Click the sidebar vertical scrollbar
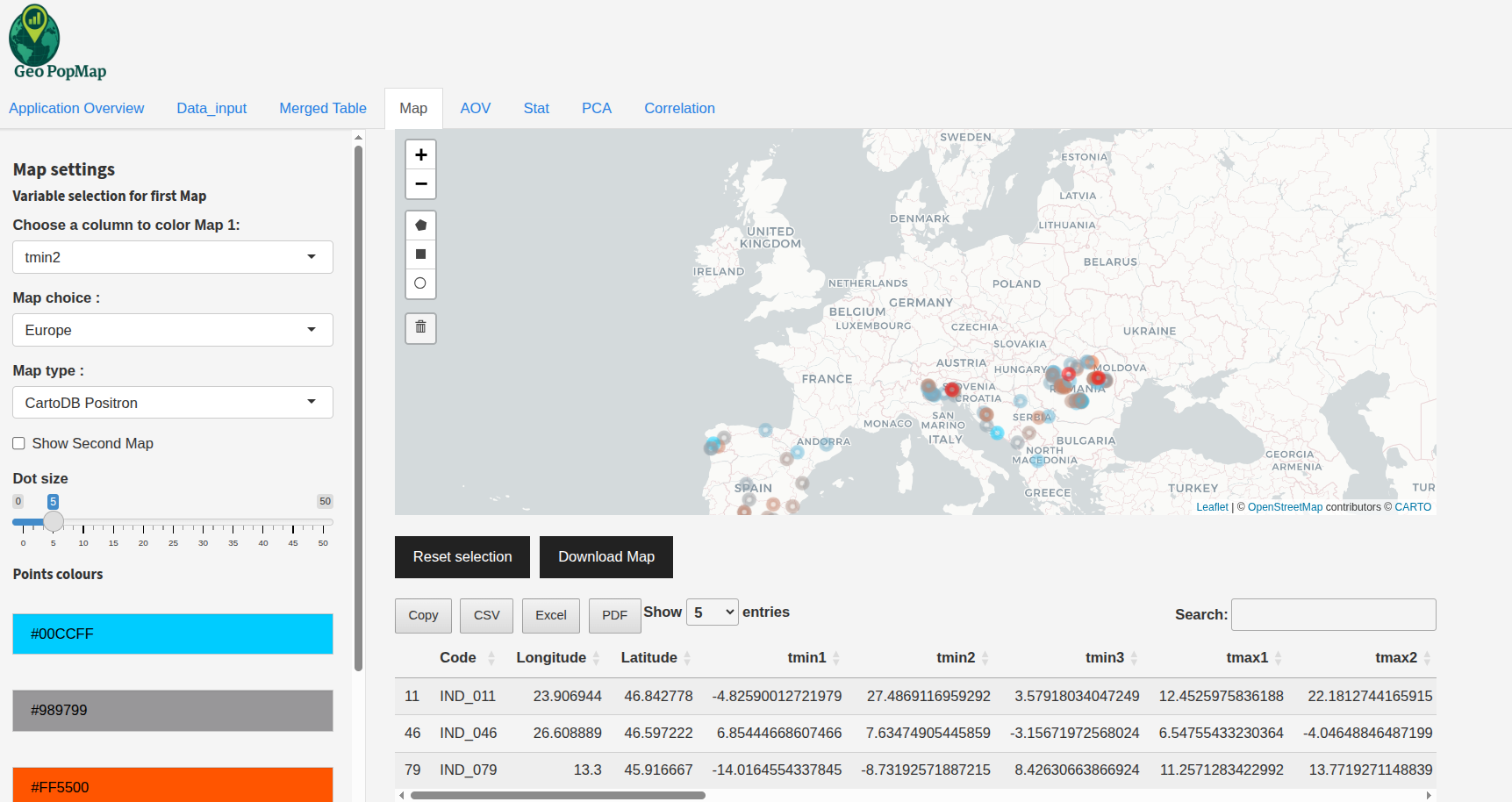The height and width of the screenshot is (802, 1512). 358,408
